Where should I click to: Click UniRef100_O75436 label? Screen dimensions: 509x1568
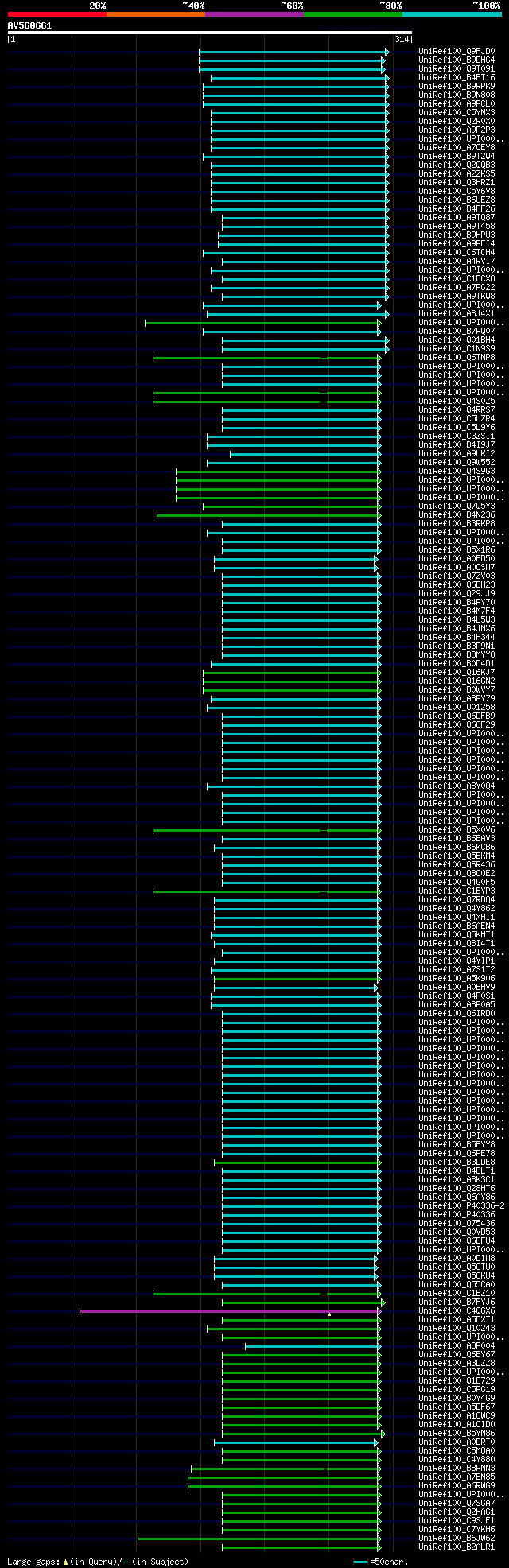tap(457, 1223)
